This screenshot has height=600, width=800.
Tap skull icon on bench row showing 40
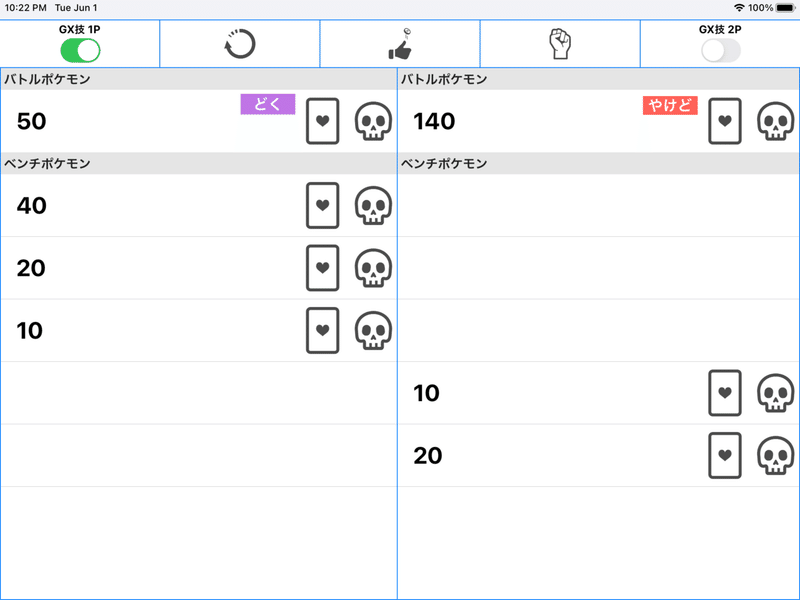tap(373, 206)
